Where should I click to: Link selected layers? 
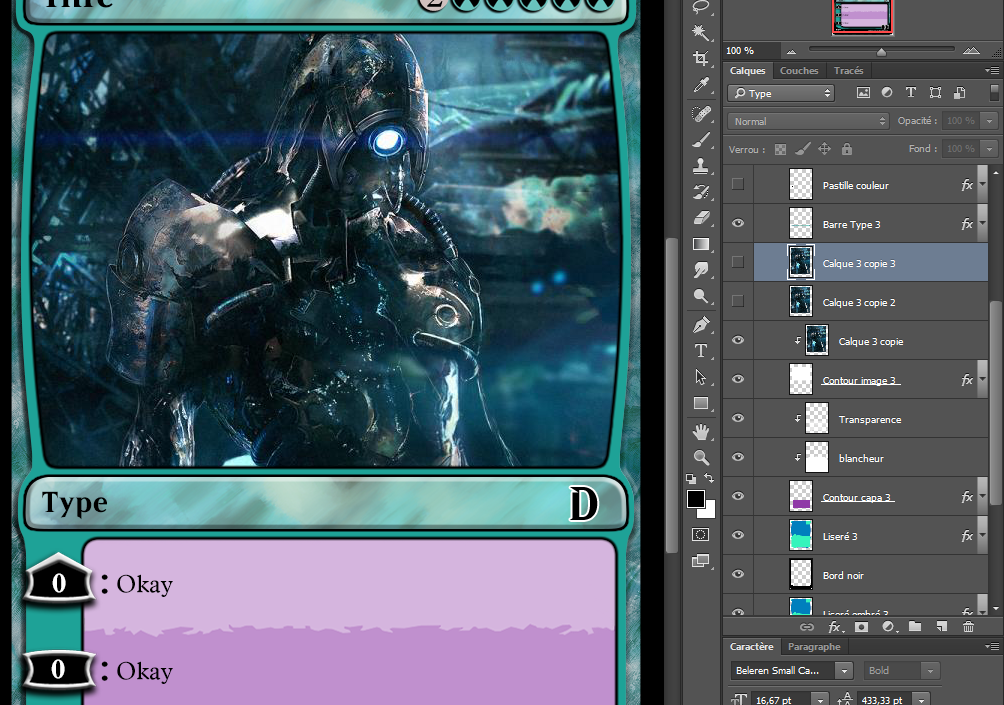pyautogui.click(x=807, y=627)
